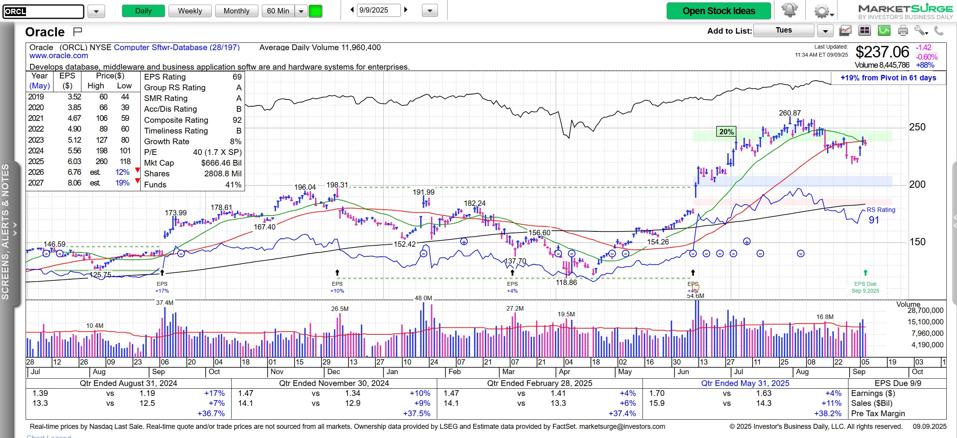Image resolution: width=957 pixels, height=438 pixels.
Task: Click the +38.2% pre-tax margin value
Action: pyautogui.click(x=828, y=412)
